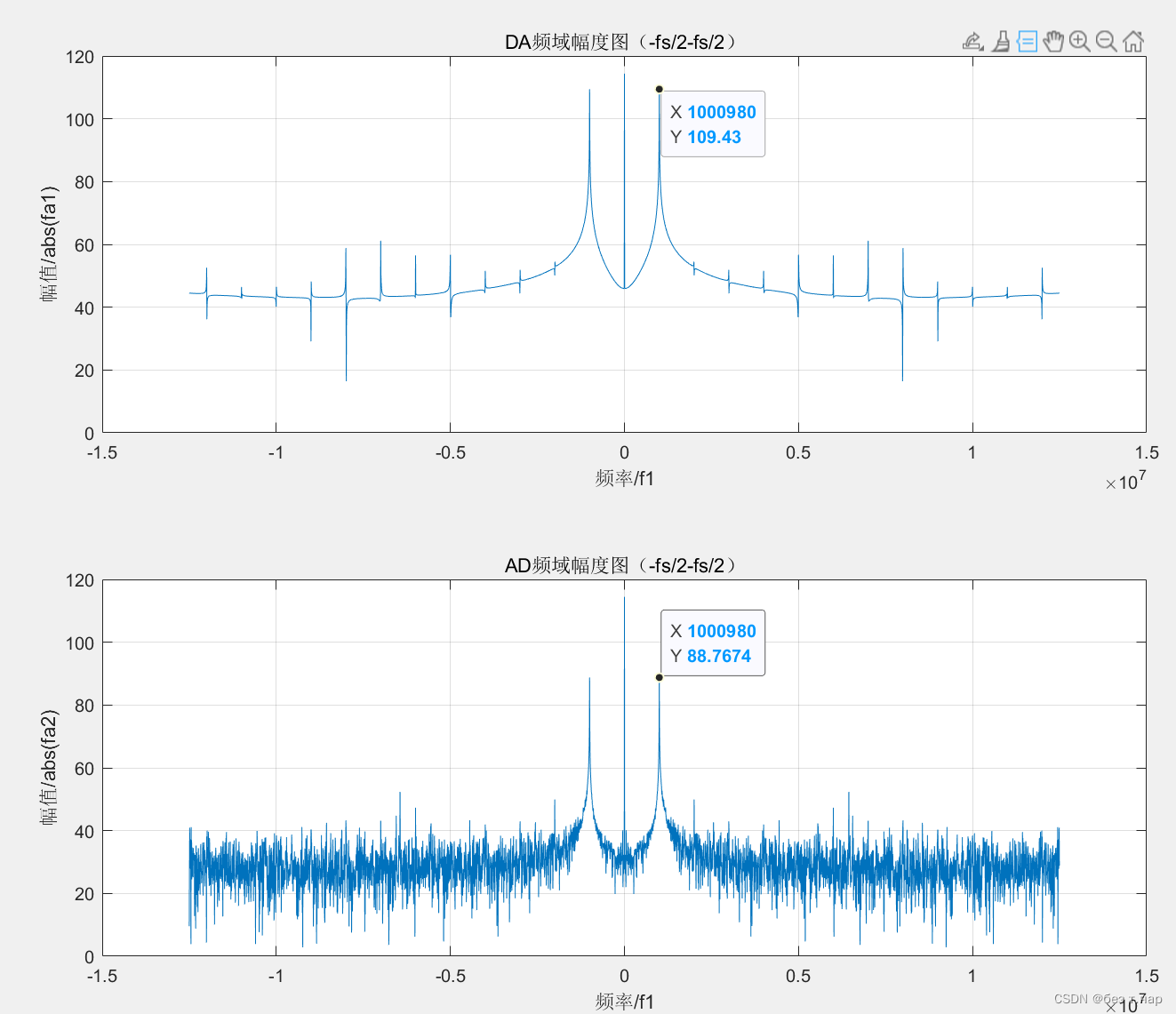
Task: Select the zoom out magnifier
Action: click(x=1107, y=41)
